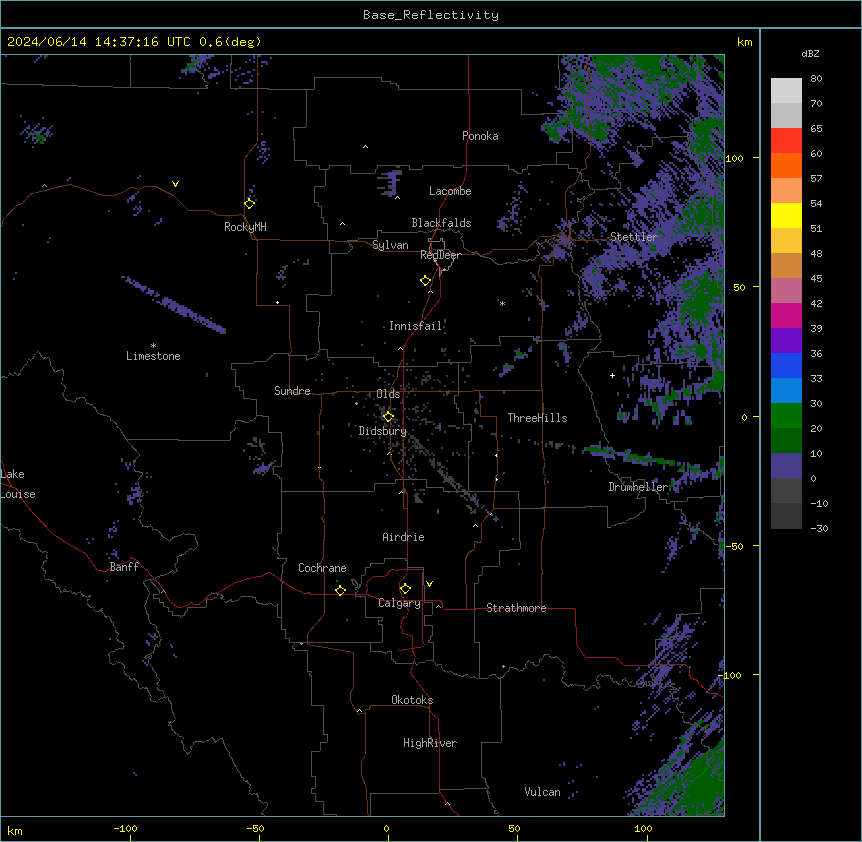Viewport: 862px width, 842px height.
Task: Click the Banff town label
Action: [x=124, y=567]
